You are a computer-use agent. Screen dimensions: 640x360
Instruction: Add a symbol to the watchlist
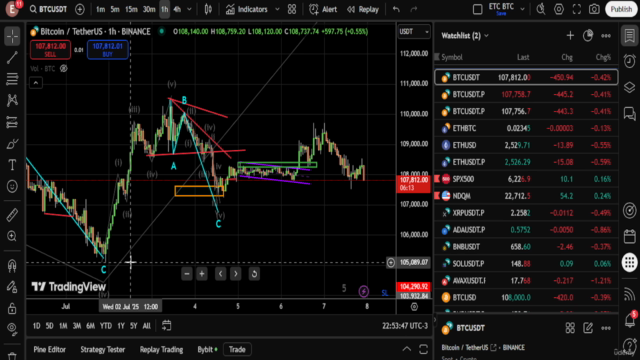coord(570,36)
